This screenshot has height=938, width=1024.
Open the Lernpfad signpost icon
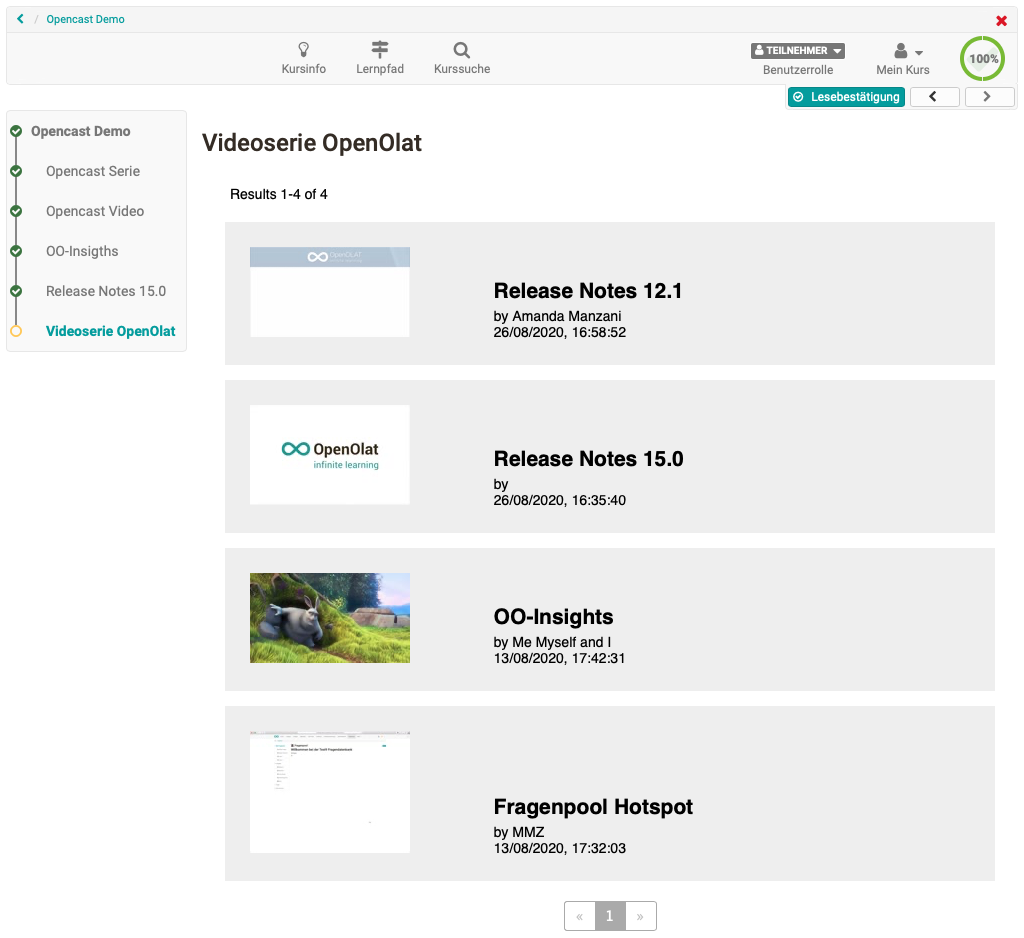[380, 50]
